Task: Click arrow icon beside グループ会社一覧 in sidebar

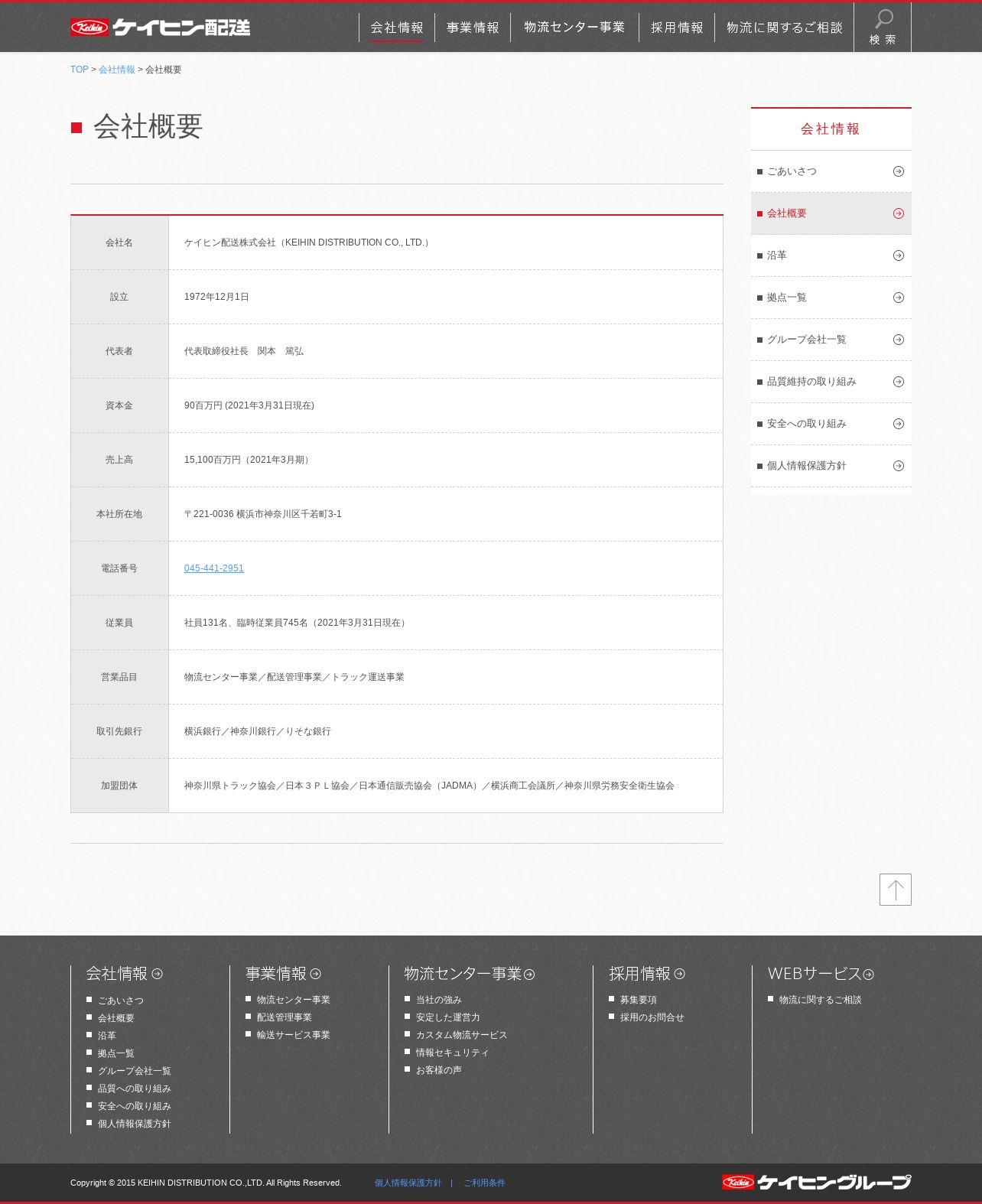Action: tap(899, 340)
